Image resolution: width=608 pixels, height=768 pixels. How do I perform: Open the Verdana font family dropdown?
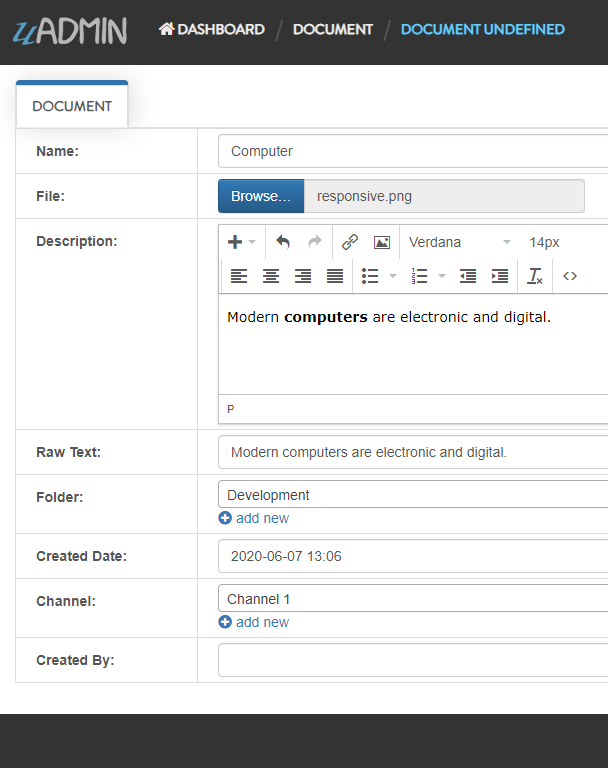pyautogui.click(x=460, y=242)
